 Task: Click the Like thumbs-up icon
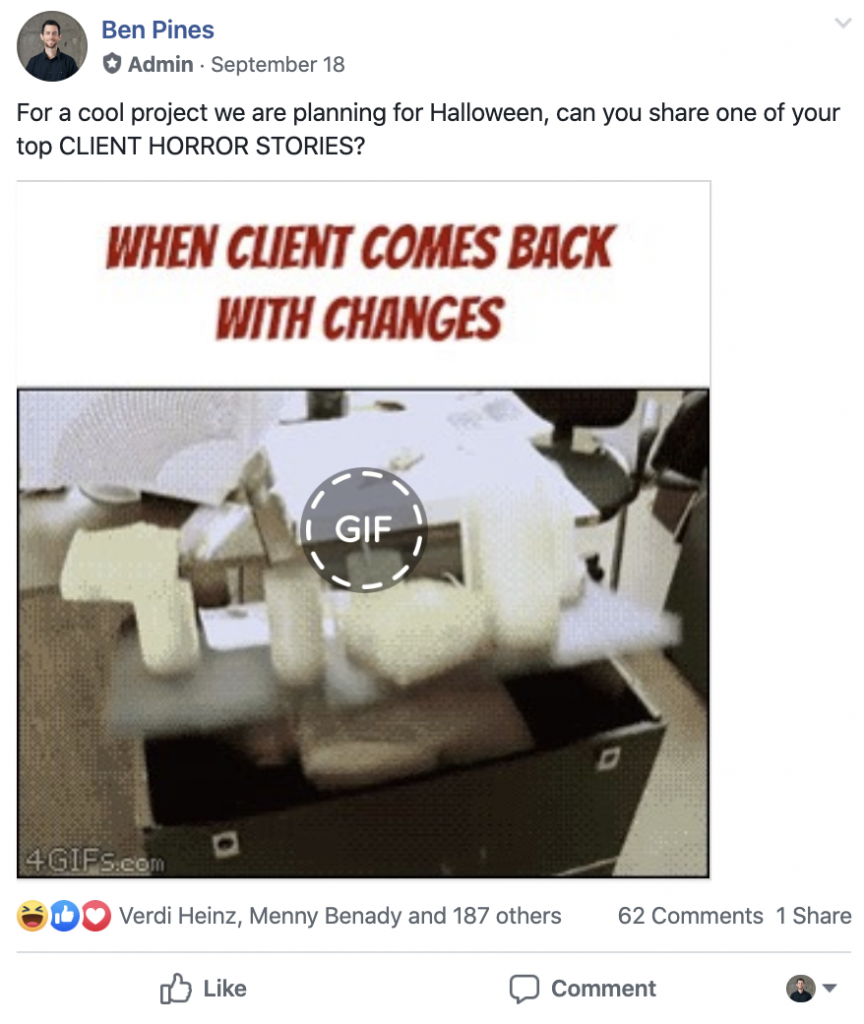[176, 988]
